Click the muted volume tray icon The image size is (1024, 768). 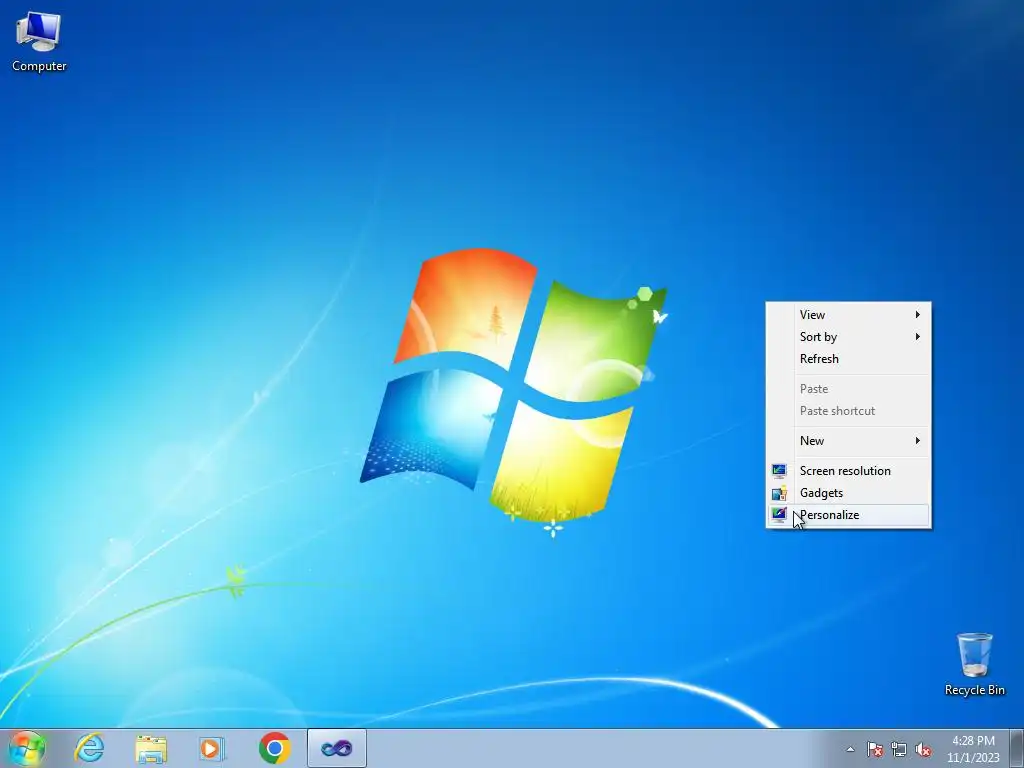[x=923, y=749]
